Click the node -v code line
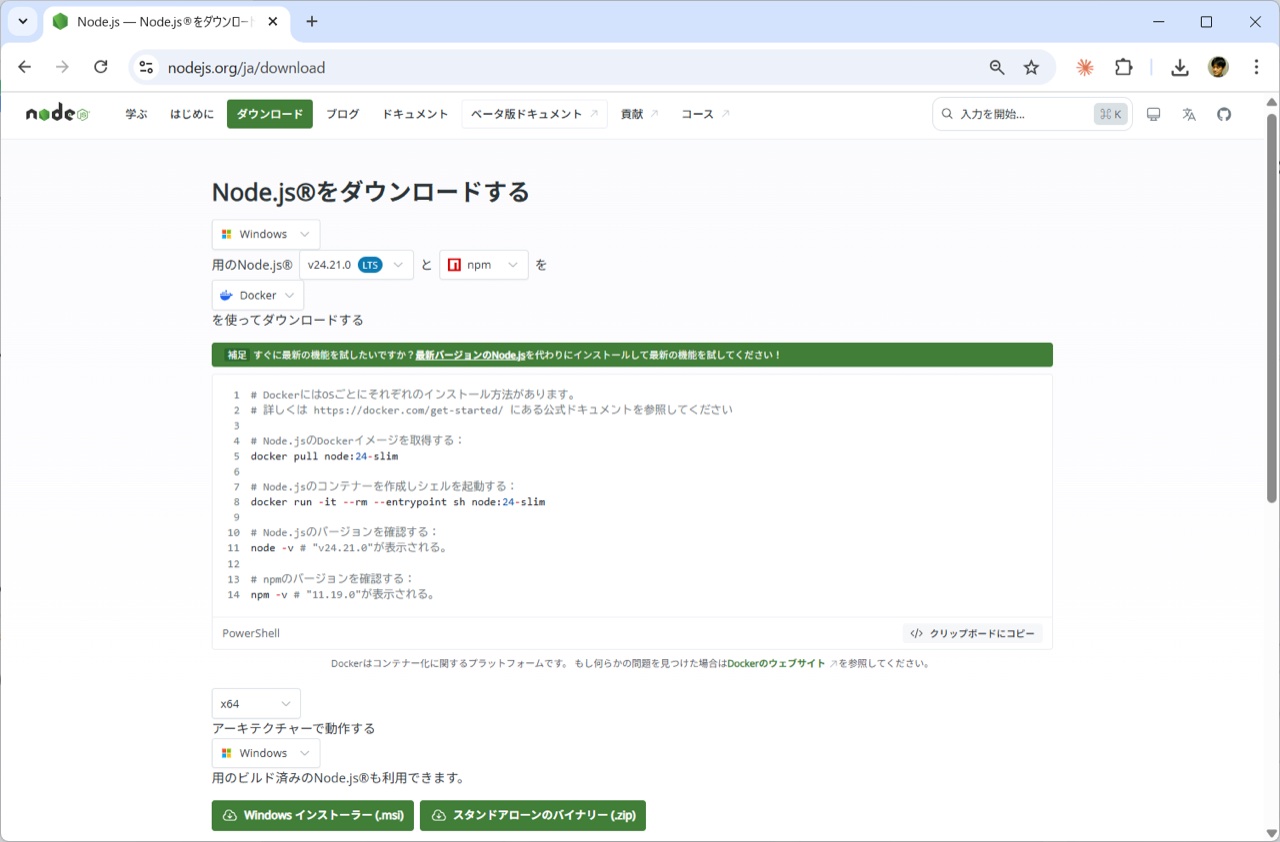 point(348,548)
